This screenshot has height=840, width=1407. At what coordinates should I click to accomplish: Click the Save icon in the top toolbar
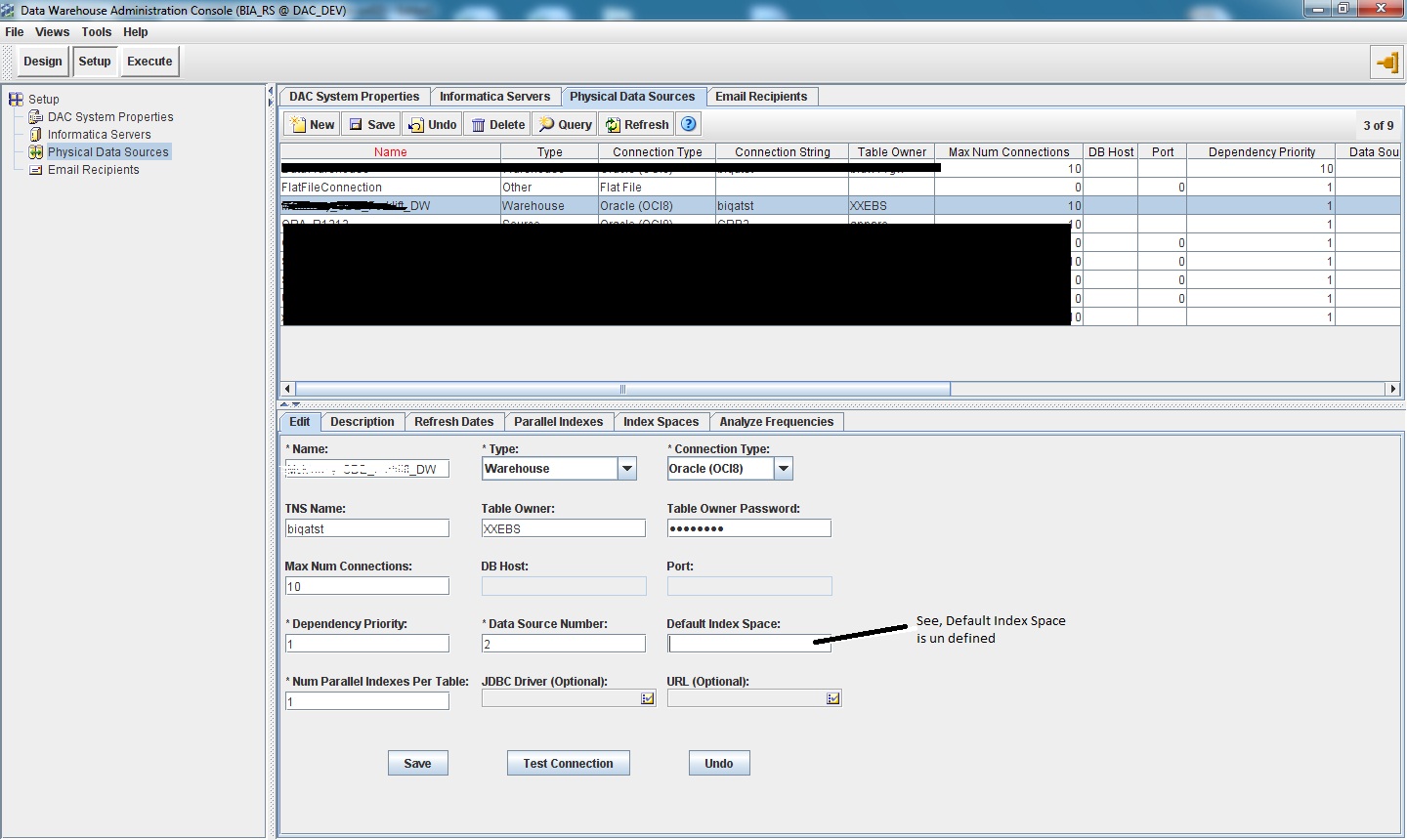[371, 124]
